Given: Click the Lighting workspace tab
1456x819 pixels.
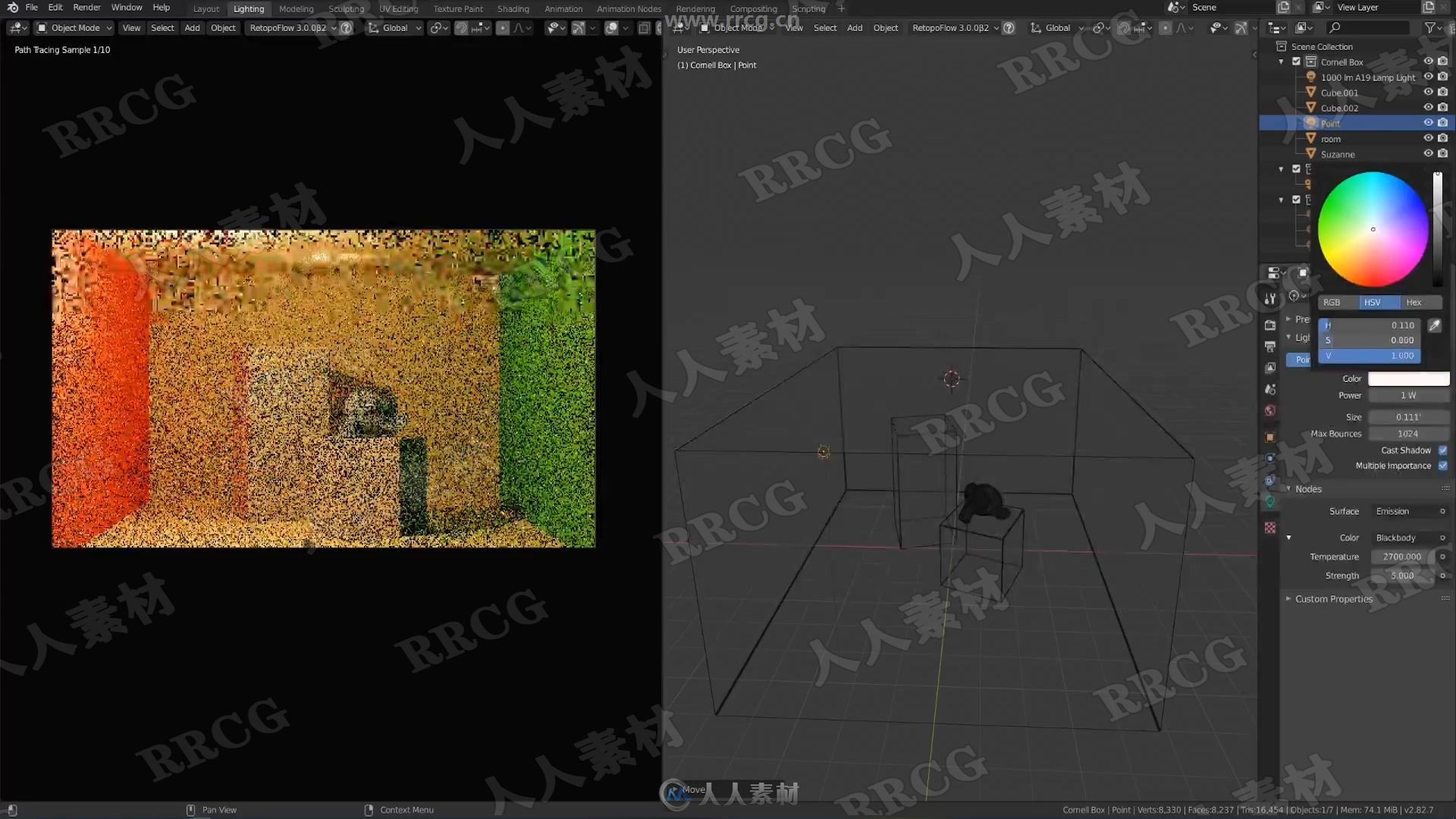Looking at the screenshot, I should pyautogui.click(x=249, y=8).
